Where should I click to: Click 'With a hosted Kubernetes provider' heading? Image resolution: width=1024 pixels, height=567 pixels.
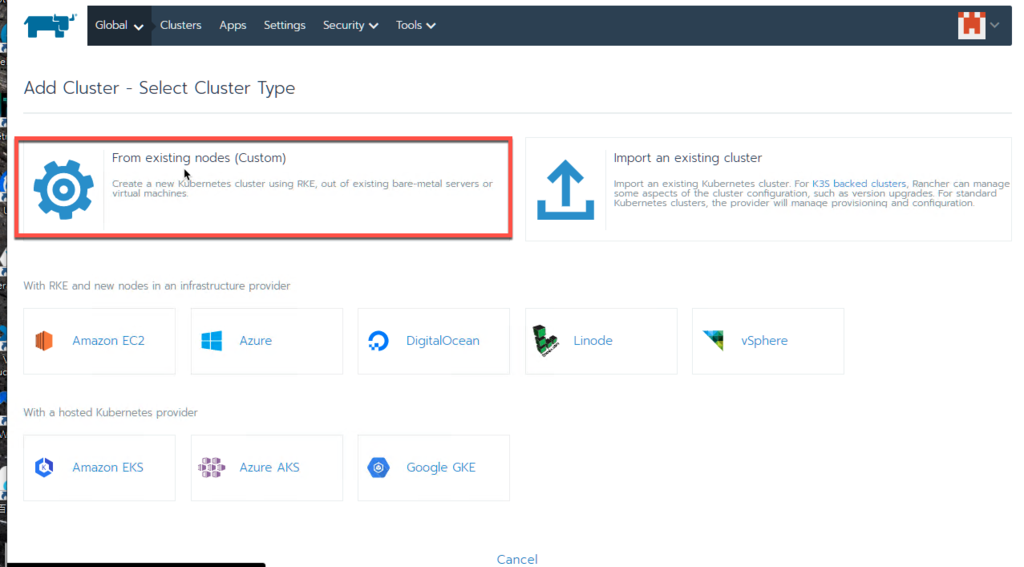point(110,413)
